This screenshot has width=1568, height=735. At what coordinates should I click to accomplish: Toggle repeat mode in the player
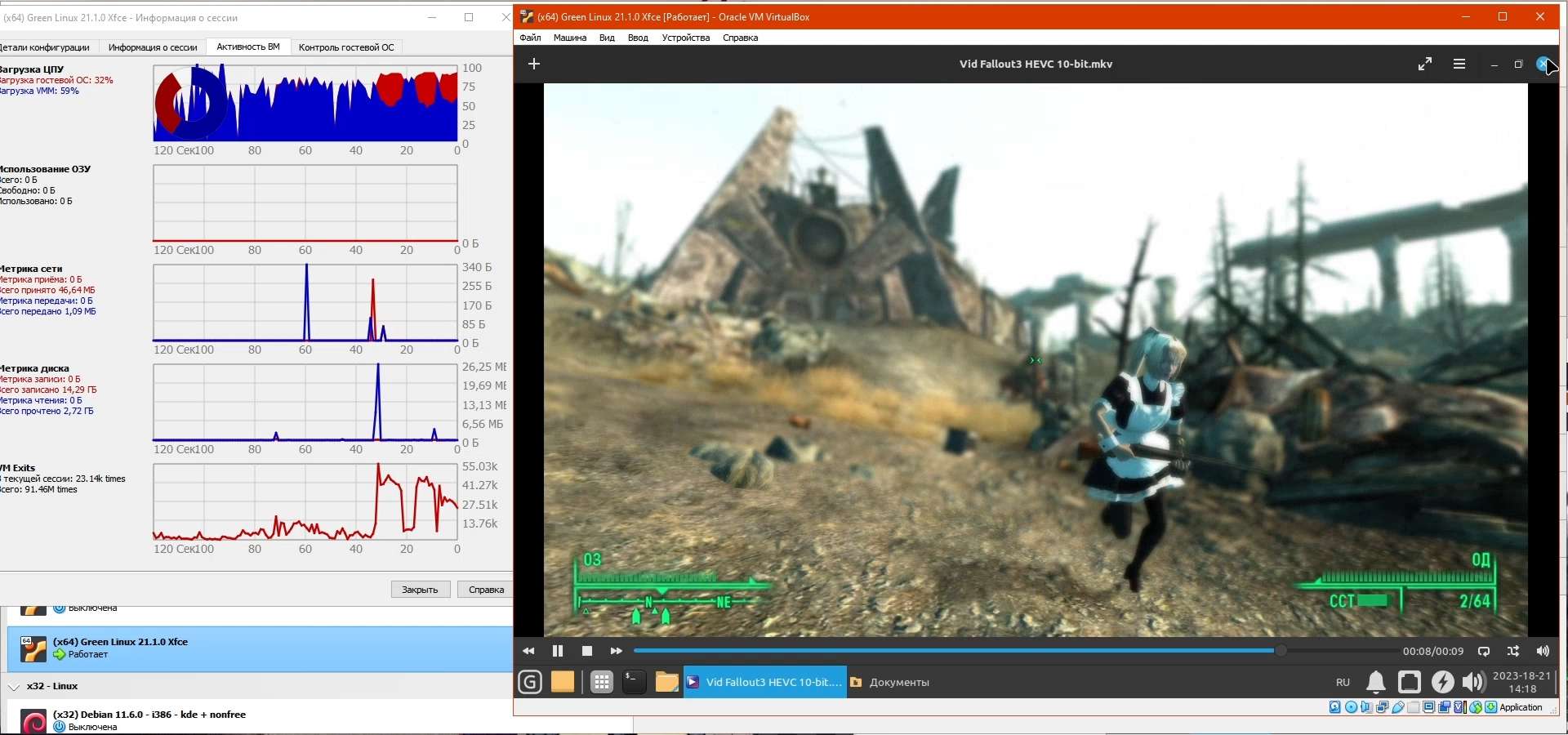click(x=1484, y=651)
